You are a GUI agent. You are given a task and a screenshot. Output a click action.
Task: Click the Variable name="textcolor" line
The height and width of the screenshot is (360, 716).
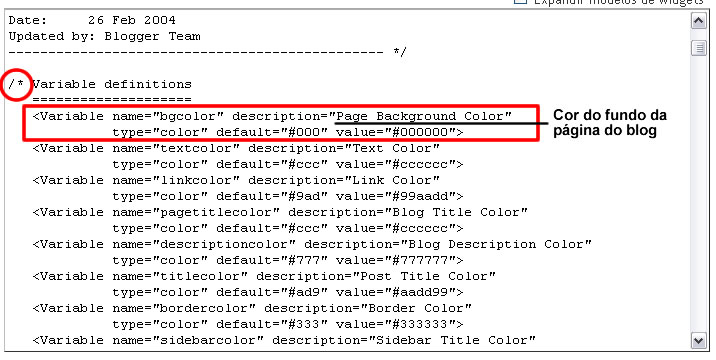point(236,148)
